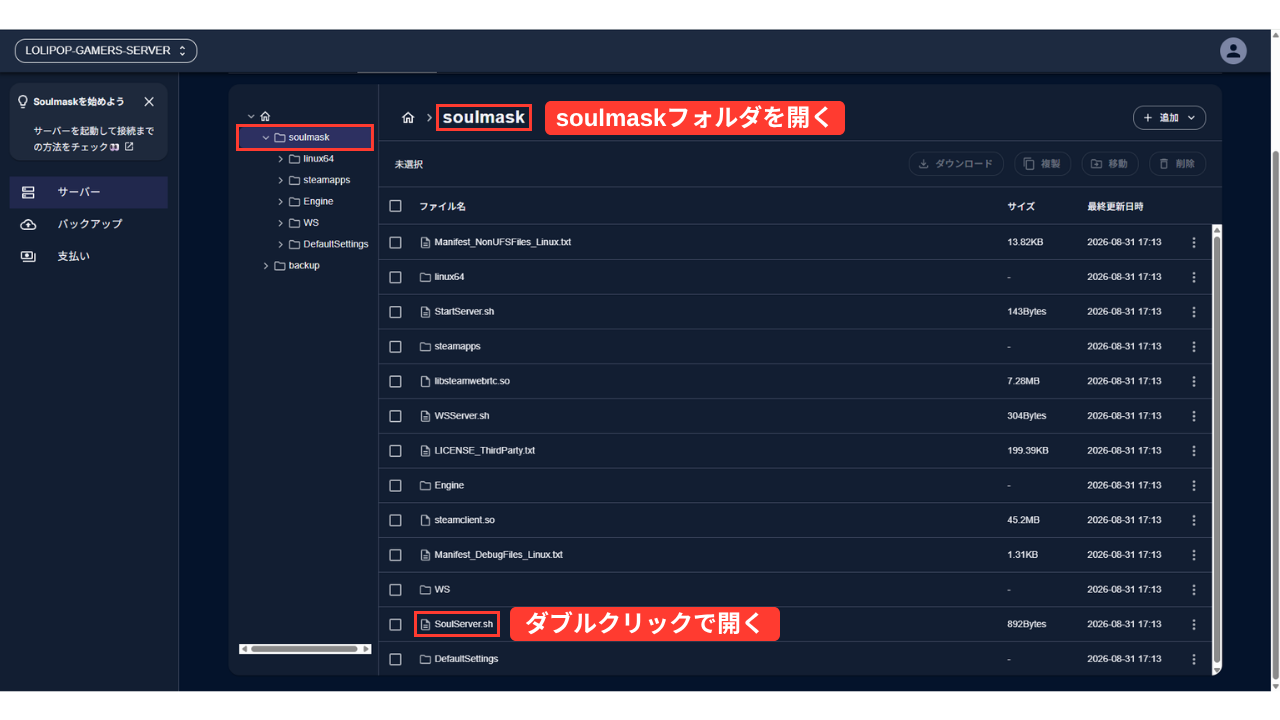1280x720 pixels.
Task: Click the home icon in the breadcrumb
Action: coord(408,118)
